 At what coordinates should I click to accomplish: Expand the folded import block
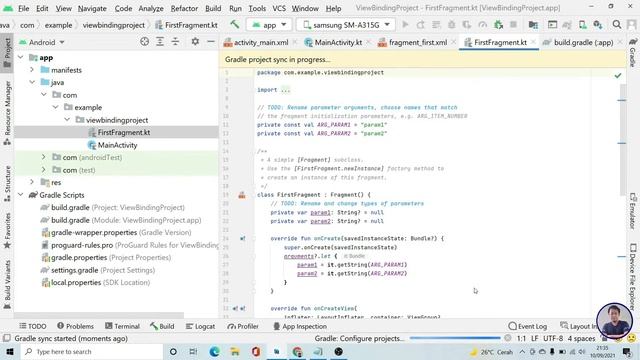285,90
